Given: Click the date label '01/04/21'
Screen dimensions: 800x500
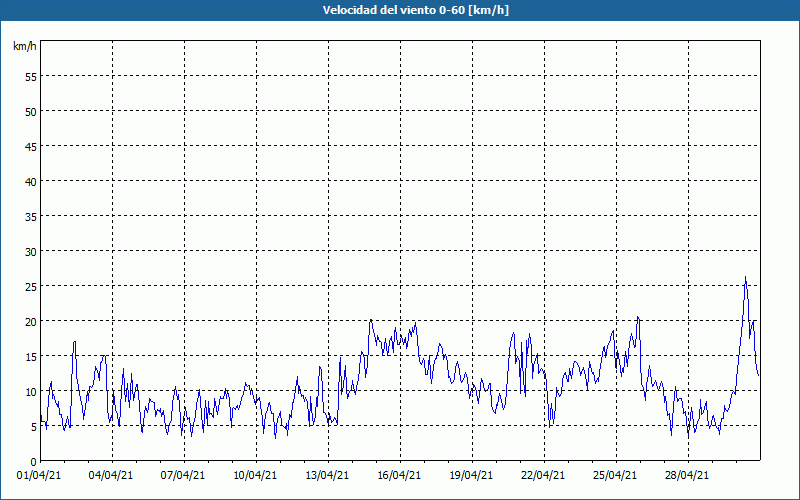Looking at the screenshot, I should [x=39, y=475].
